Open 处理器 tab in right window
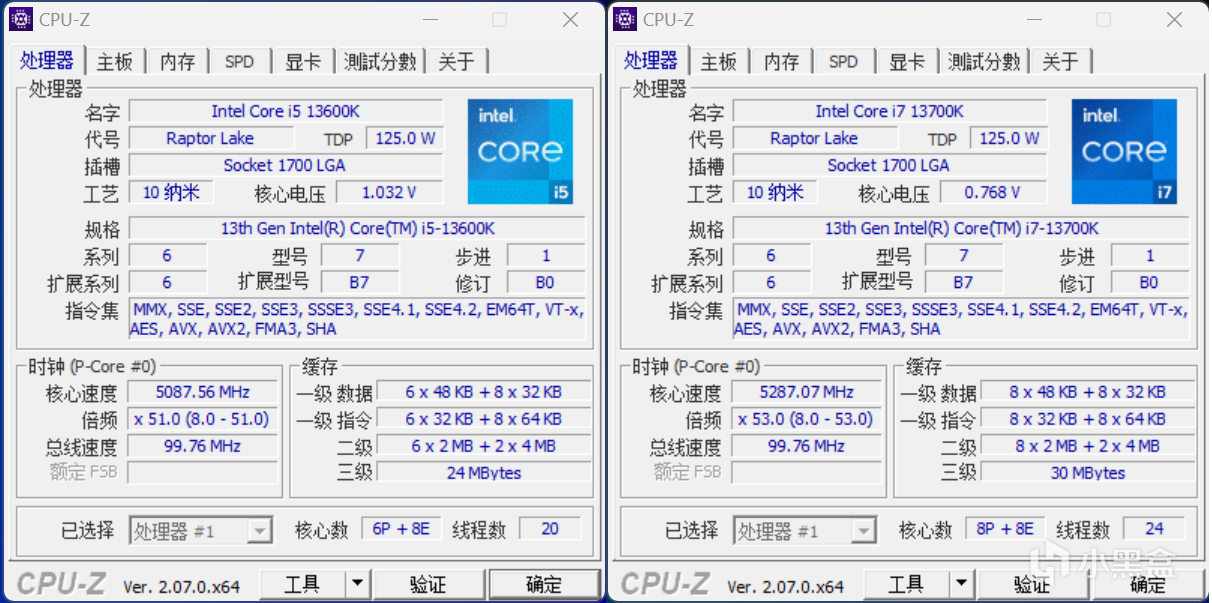1212x603 pixels. [x=651, y=60]
